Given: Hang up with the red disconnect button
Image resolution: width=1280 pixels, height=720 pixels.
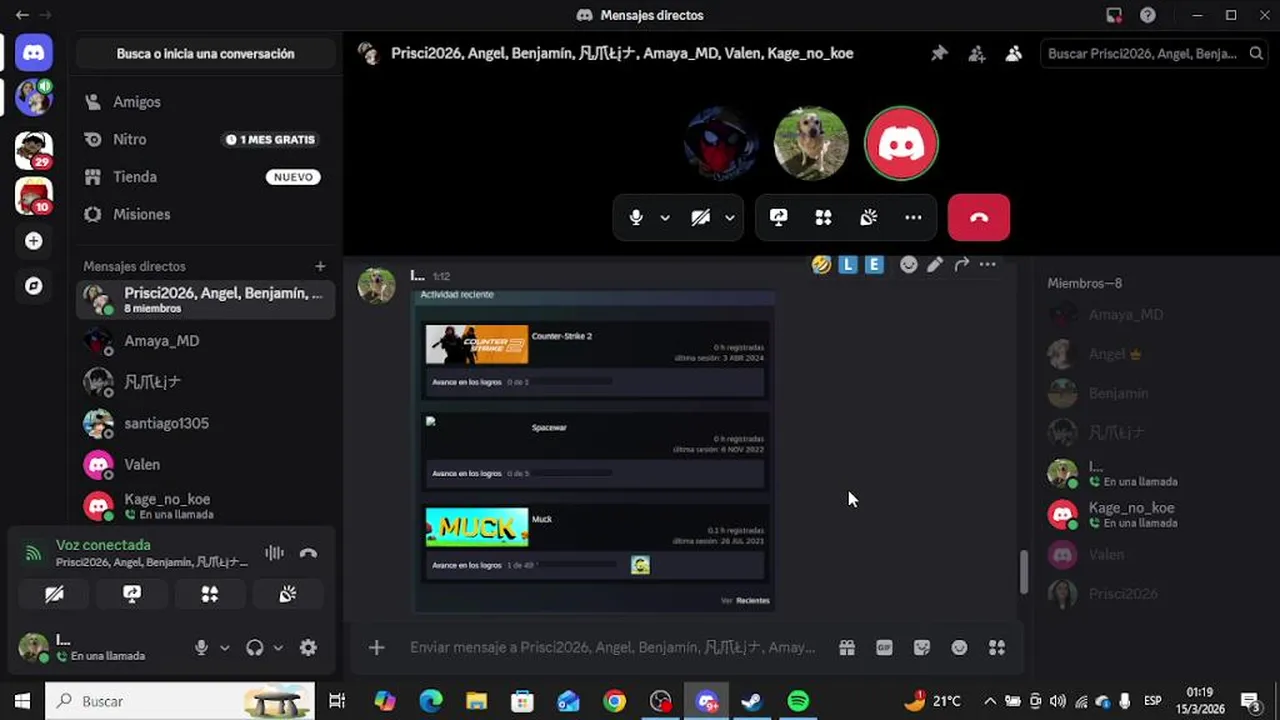Looking at the screenshot, I should 979,218.
